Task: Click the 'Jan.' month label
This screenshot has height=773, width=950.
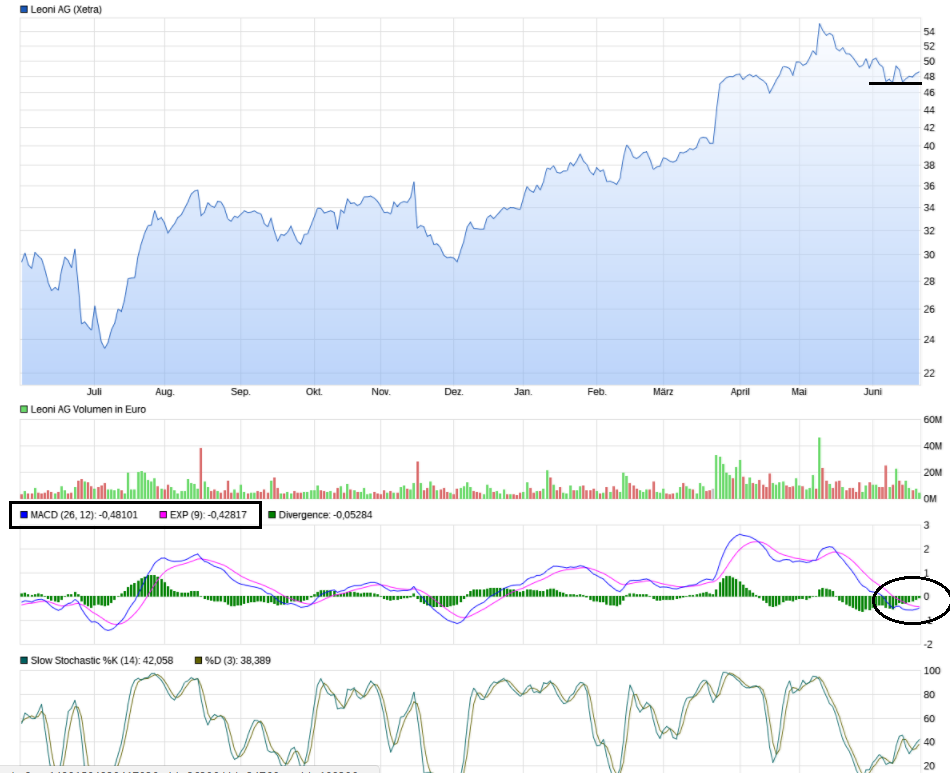Action: (x=523, y=392)
